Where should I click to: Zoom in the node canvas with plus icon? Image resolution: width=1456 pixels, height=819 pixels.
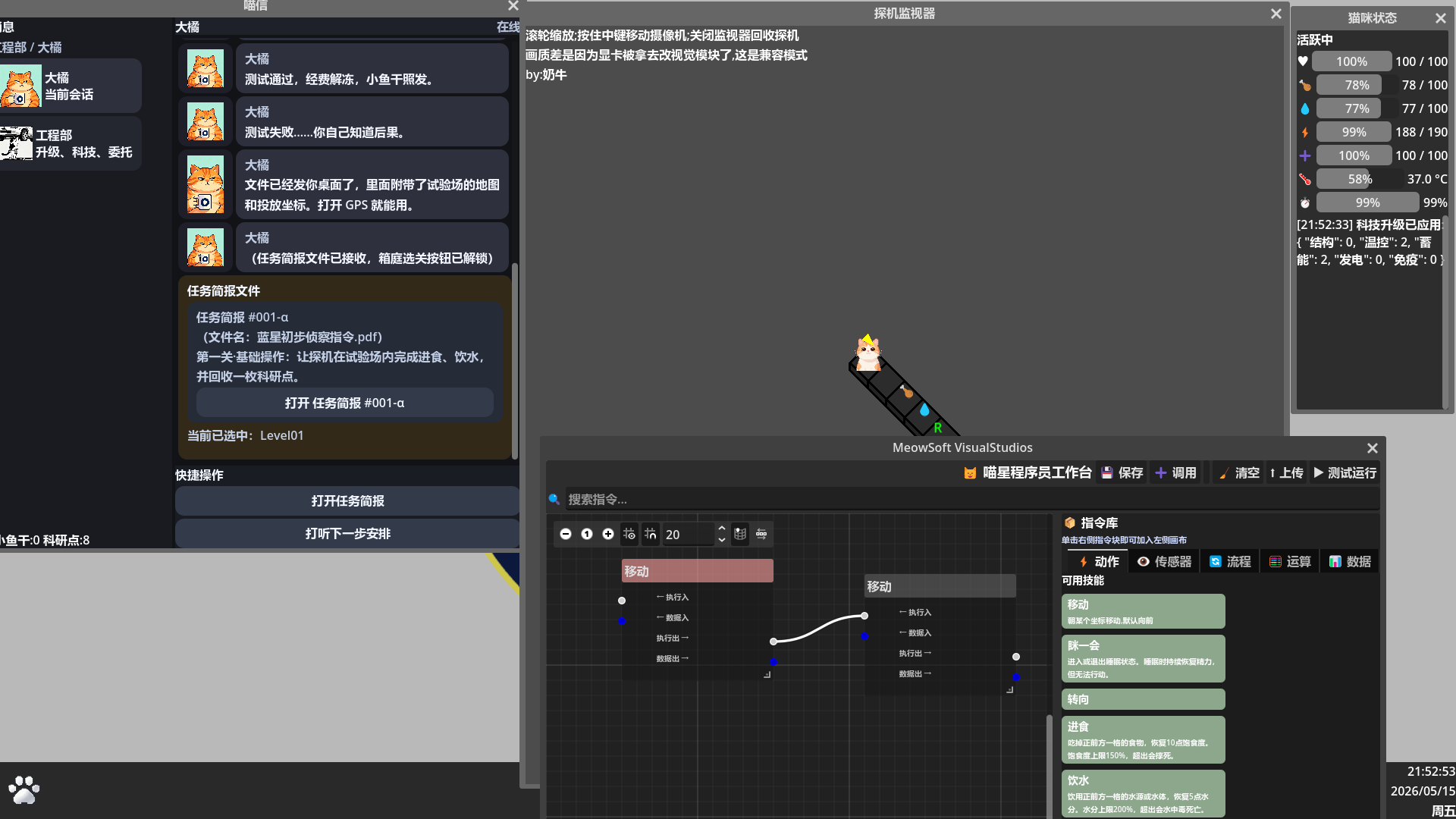[608, 534]
